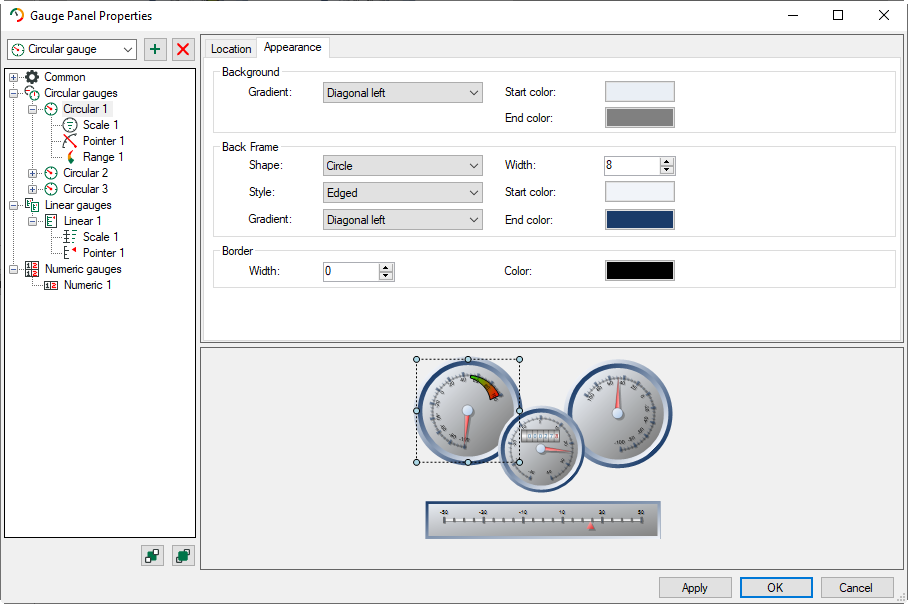Click the red X delete gauge icon

183,49
